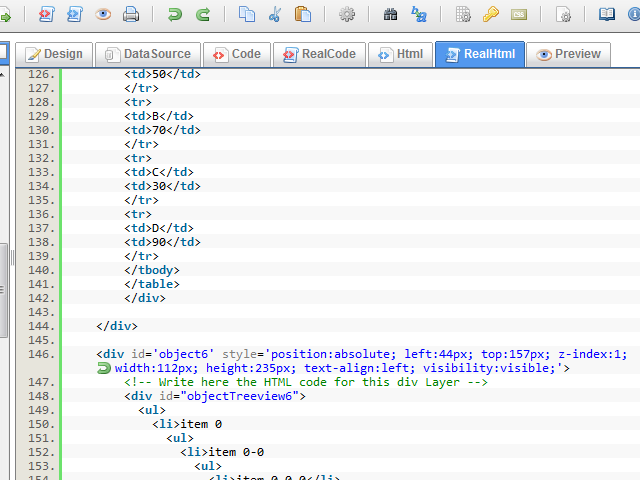Click the green undo arrow
Viewport: 640px width, 480px height.
tap(175, 15)
